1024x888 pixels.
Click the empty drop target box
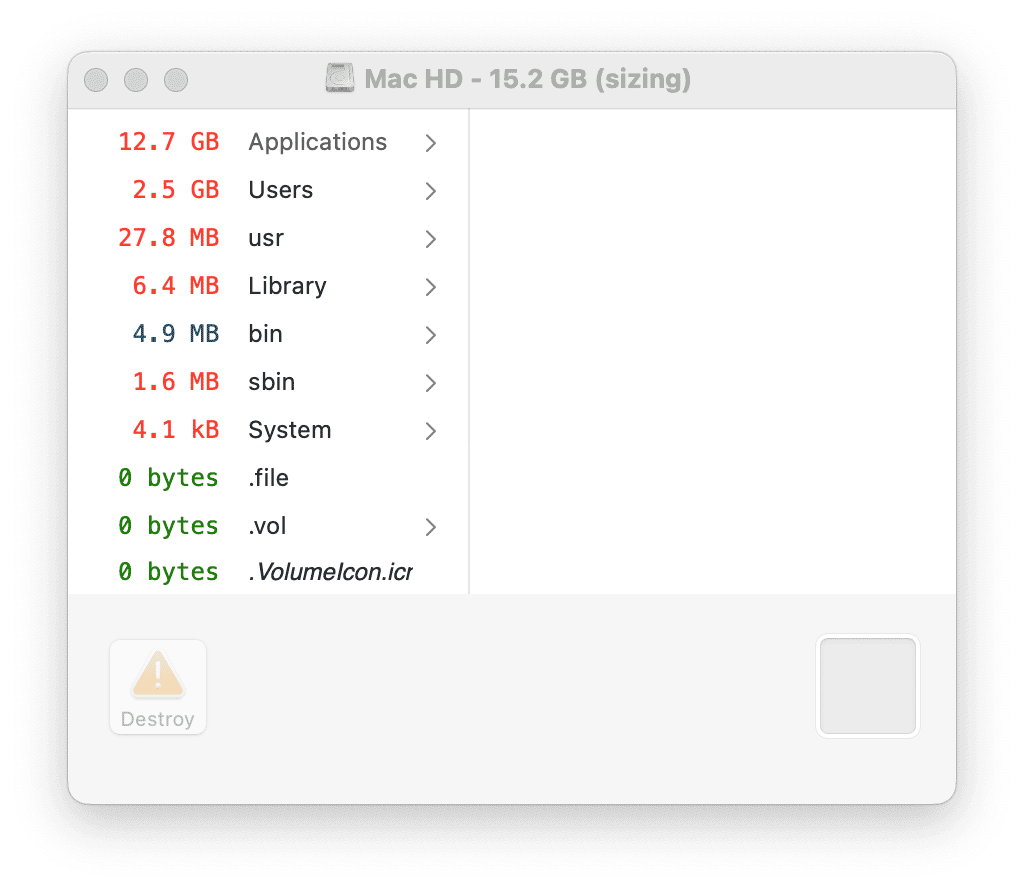tap(868, 686)
